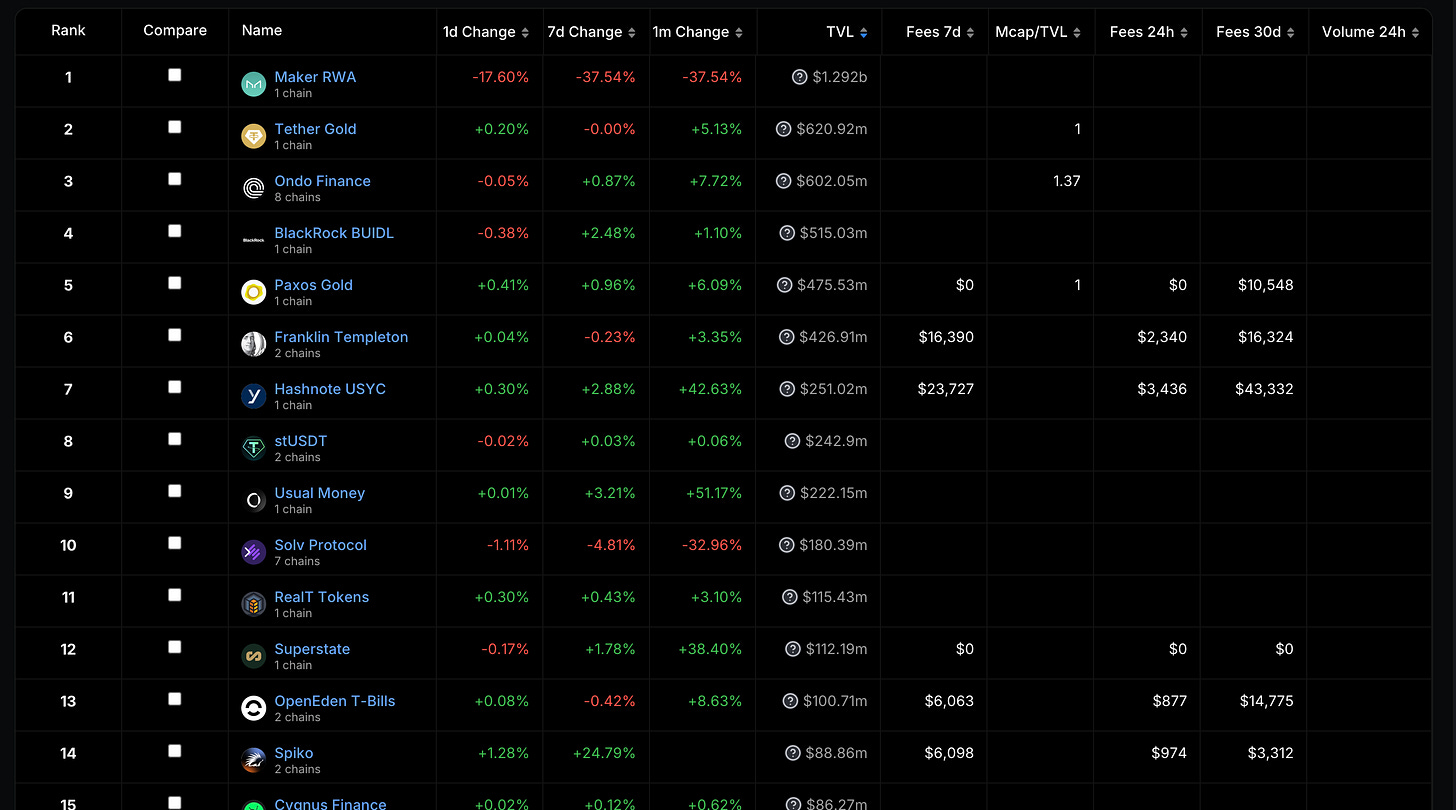Check the Compare box for Maker RWA

[175, 75]
